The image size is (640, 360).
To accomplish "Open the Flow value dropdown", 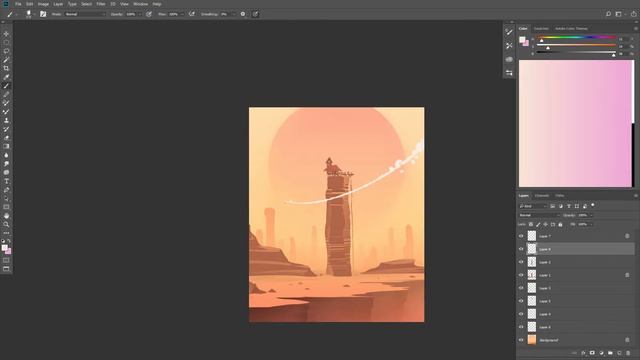I will (182, 14).
